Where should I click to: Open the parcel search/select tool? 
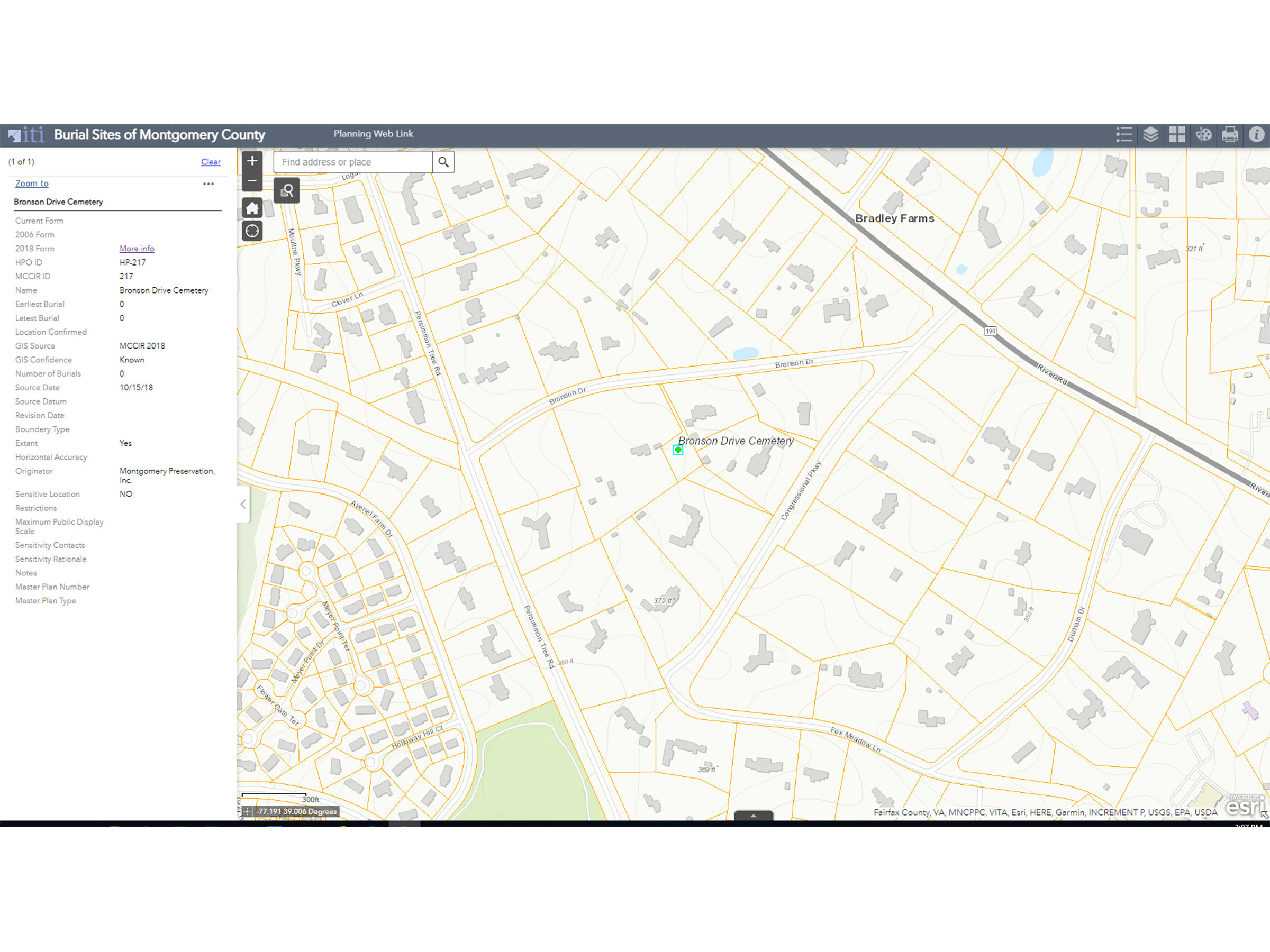(x=286, y=190)
